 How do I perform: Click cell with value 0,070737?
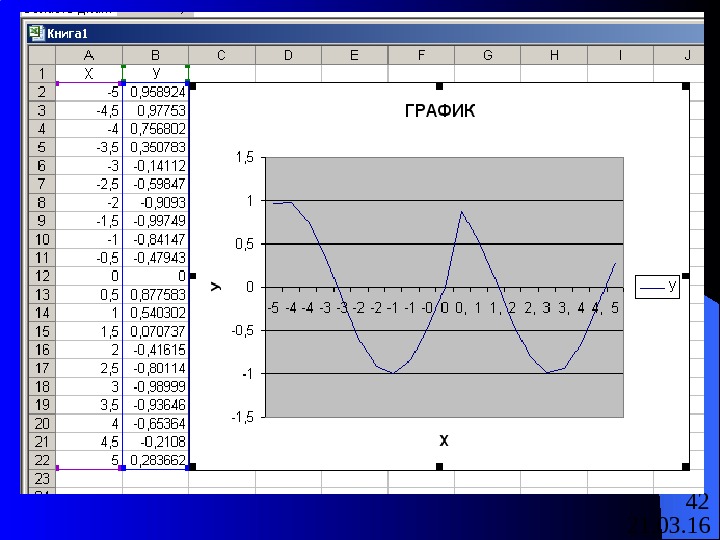[x=155, y=331]
